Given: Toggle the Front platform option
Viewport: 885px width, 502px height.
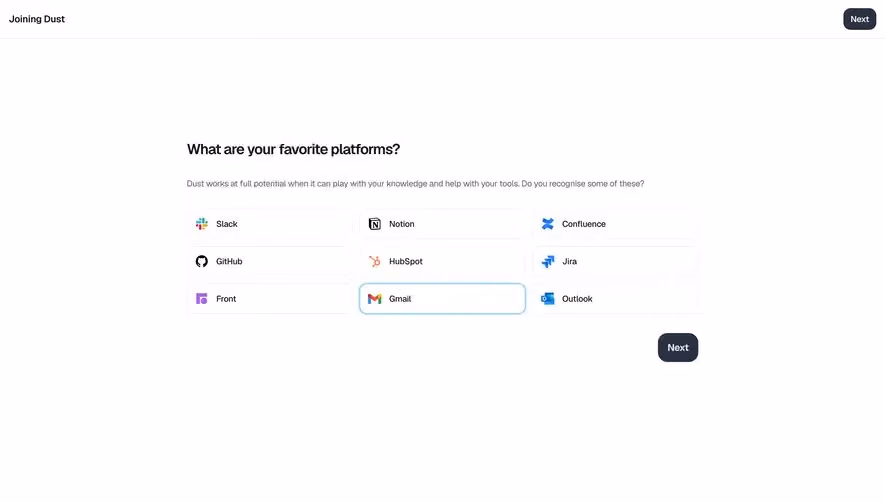Looking at the screenshot, I should coord(269,298).
